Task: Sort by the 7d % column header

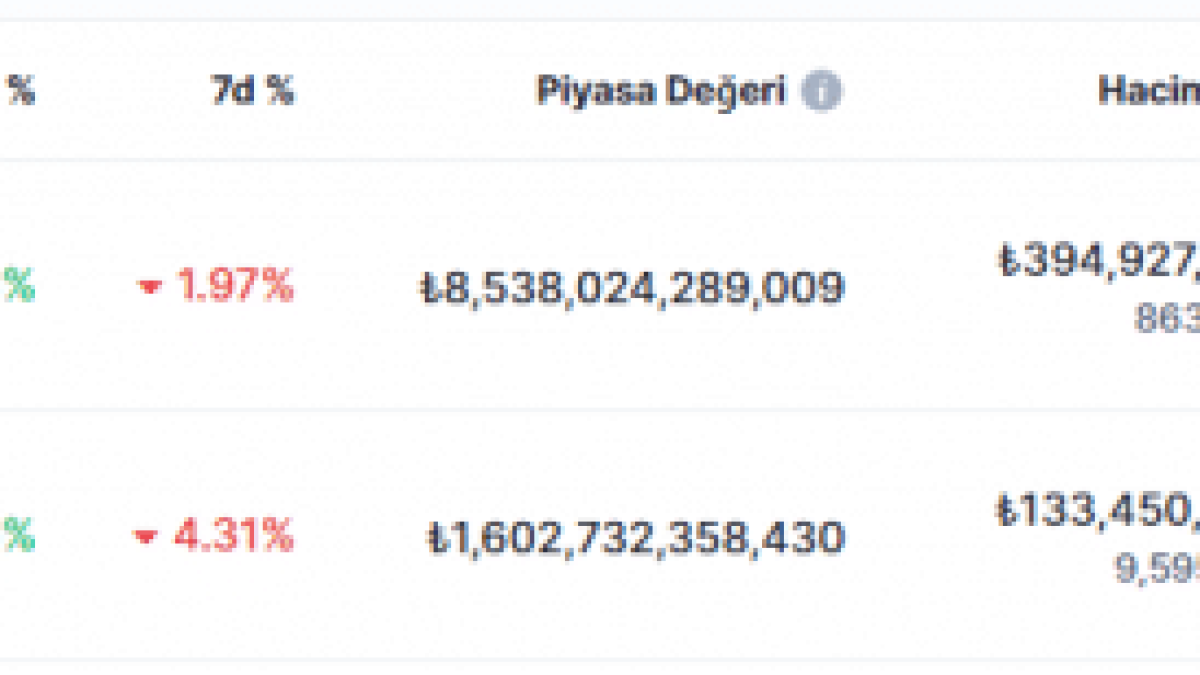Action: coord(253,92)
